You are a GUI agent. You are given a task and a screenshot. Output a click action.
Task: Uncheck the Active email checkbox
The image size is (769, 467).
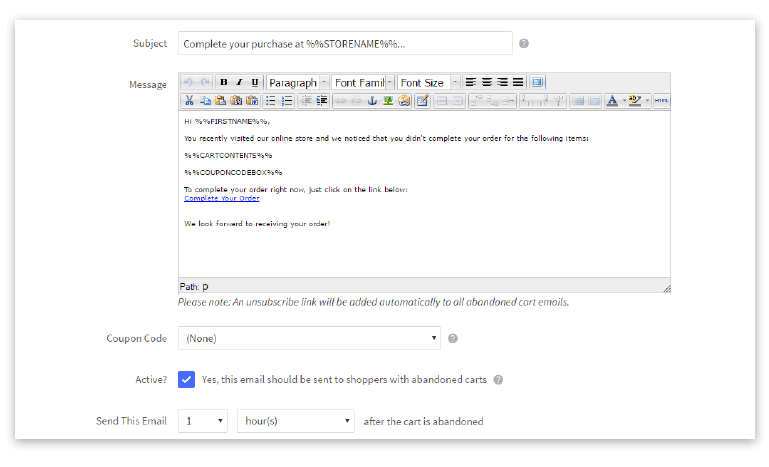tap(186, 380)
